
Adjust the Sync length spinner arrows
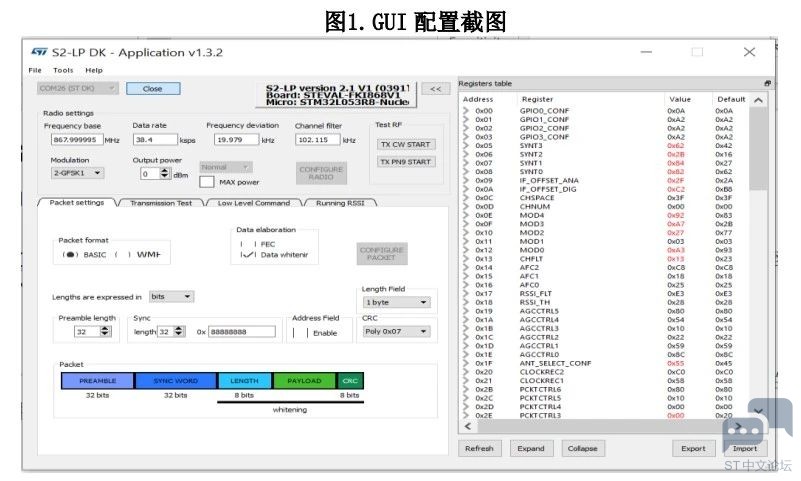[x=179, y=331]
